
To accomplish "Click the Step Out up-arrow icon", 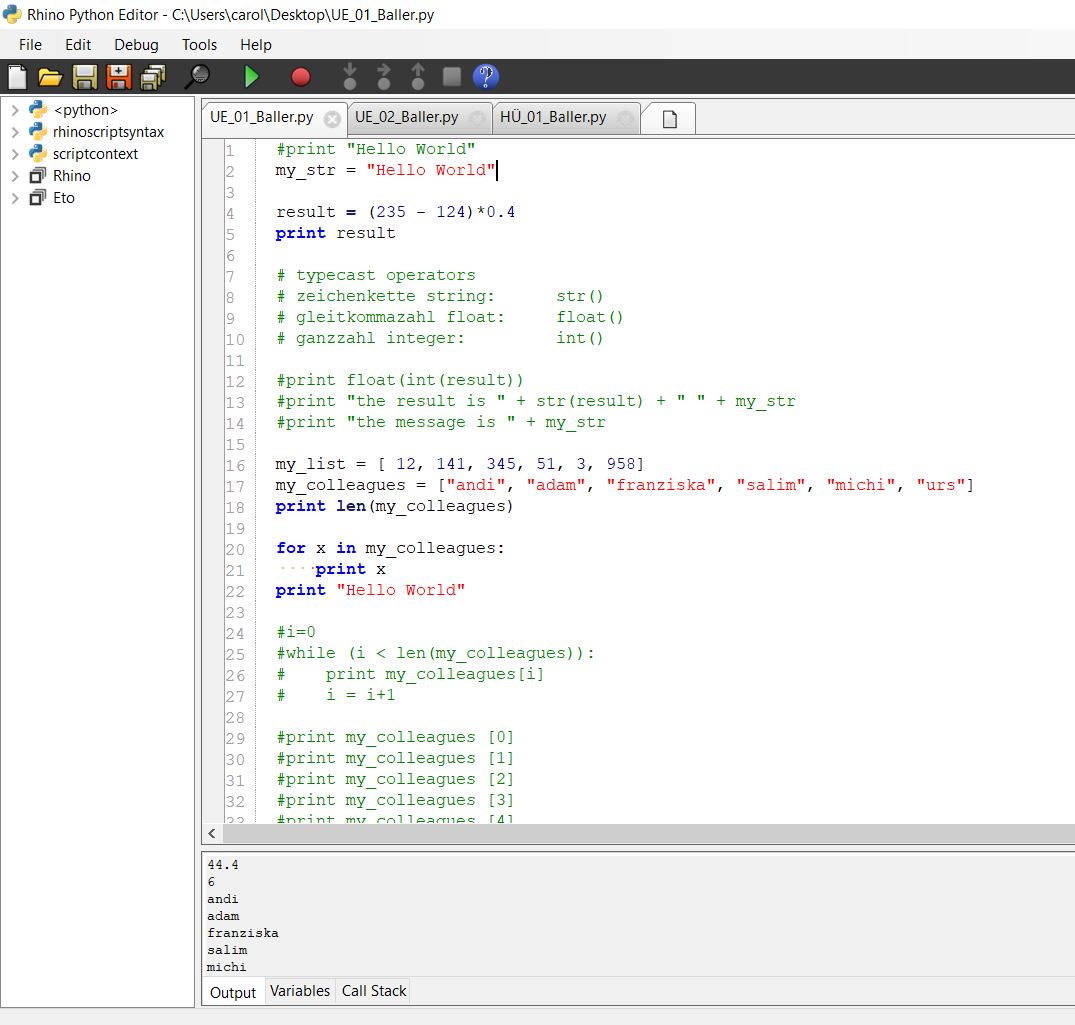I will point(417,77).
